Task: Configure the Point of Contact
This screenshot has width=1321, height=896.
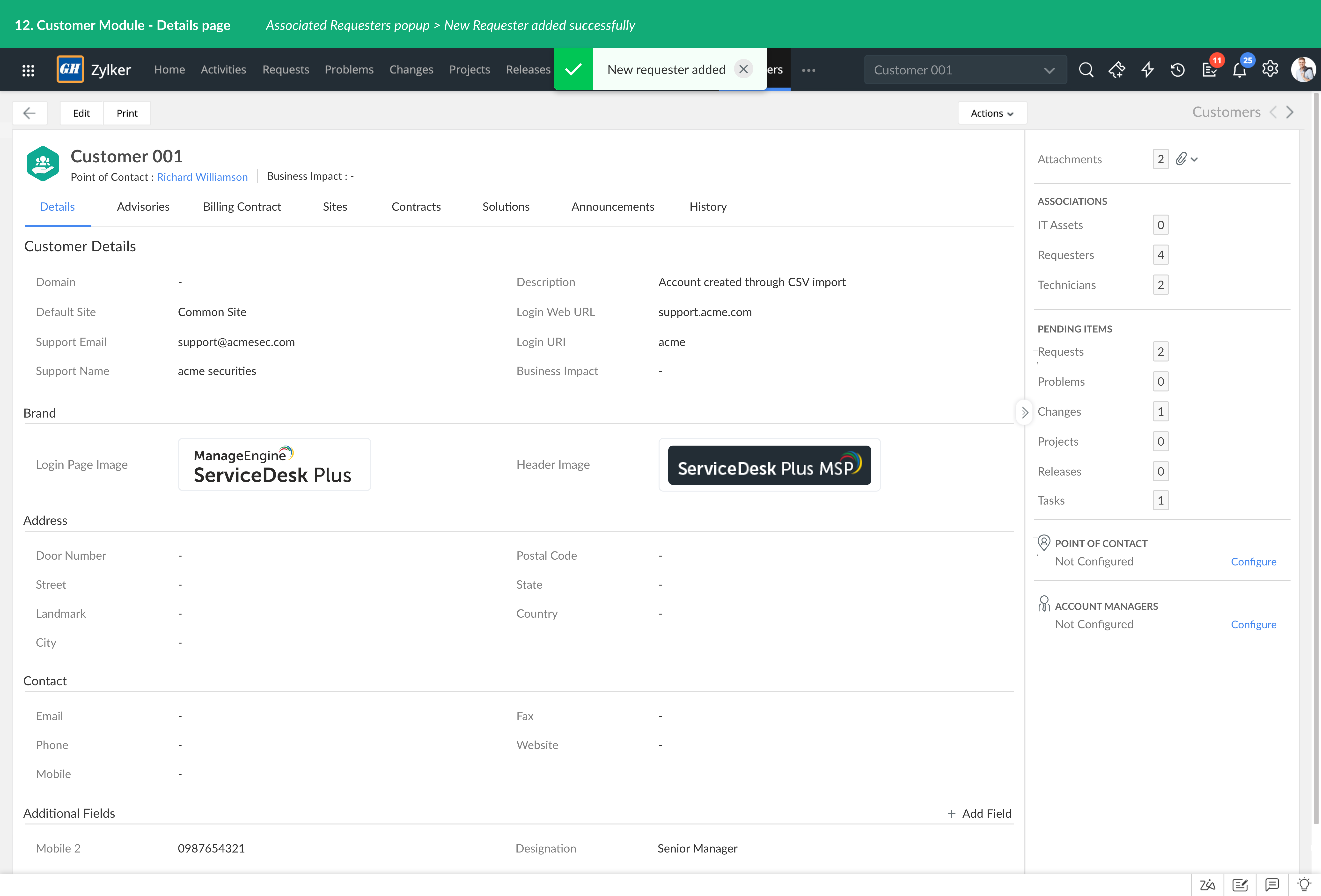Action: tap(1253, 561)
